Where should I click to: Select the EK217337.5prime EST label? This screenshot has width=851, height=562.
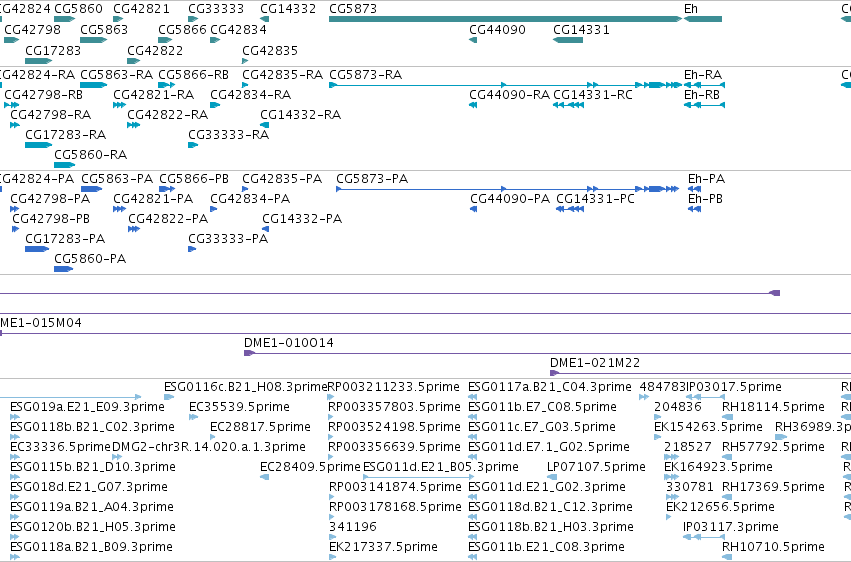coord(383,547)
